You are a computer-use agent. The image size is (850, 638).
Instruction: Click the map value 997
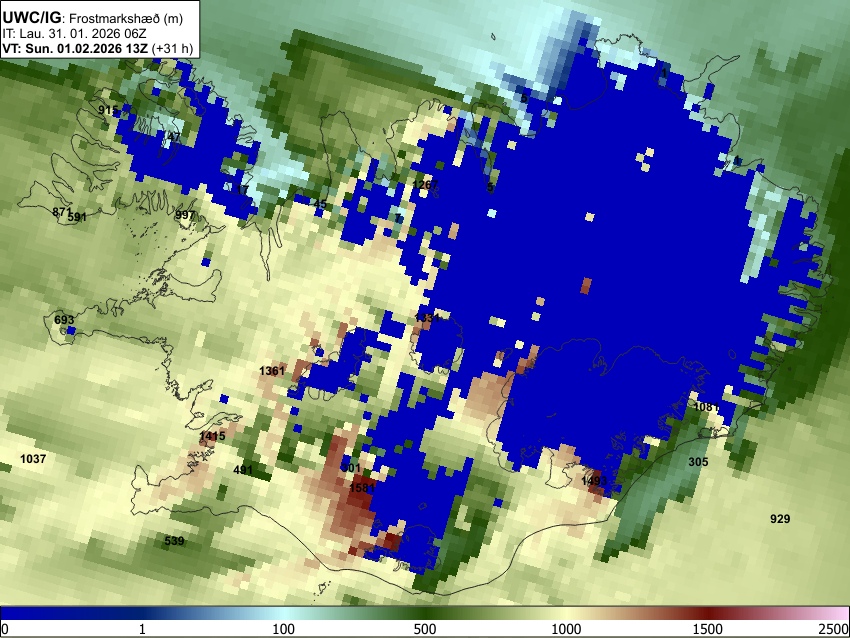(x=185, y=215)
